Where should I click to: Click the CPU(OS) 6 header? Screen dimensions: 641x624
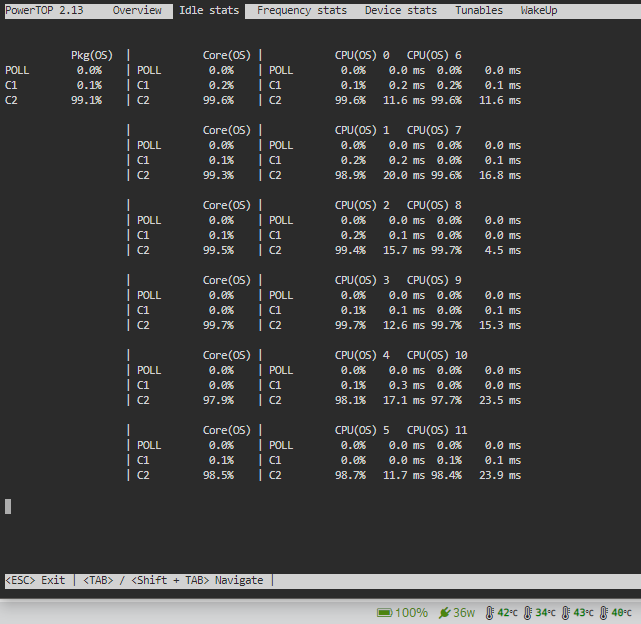tap(434, 55)
